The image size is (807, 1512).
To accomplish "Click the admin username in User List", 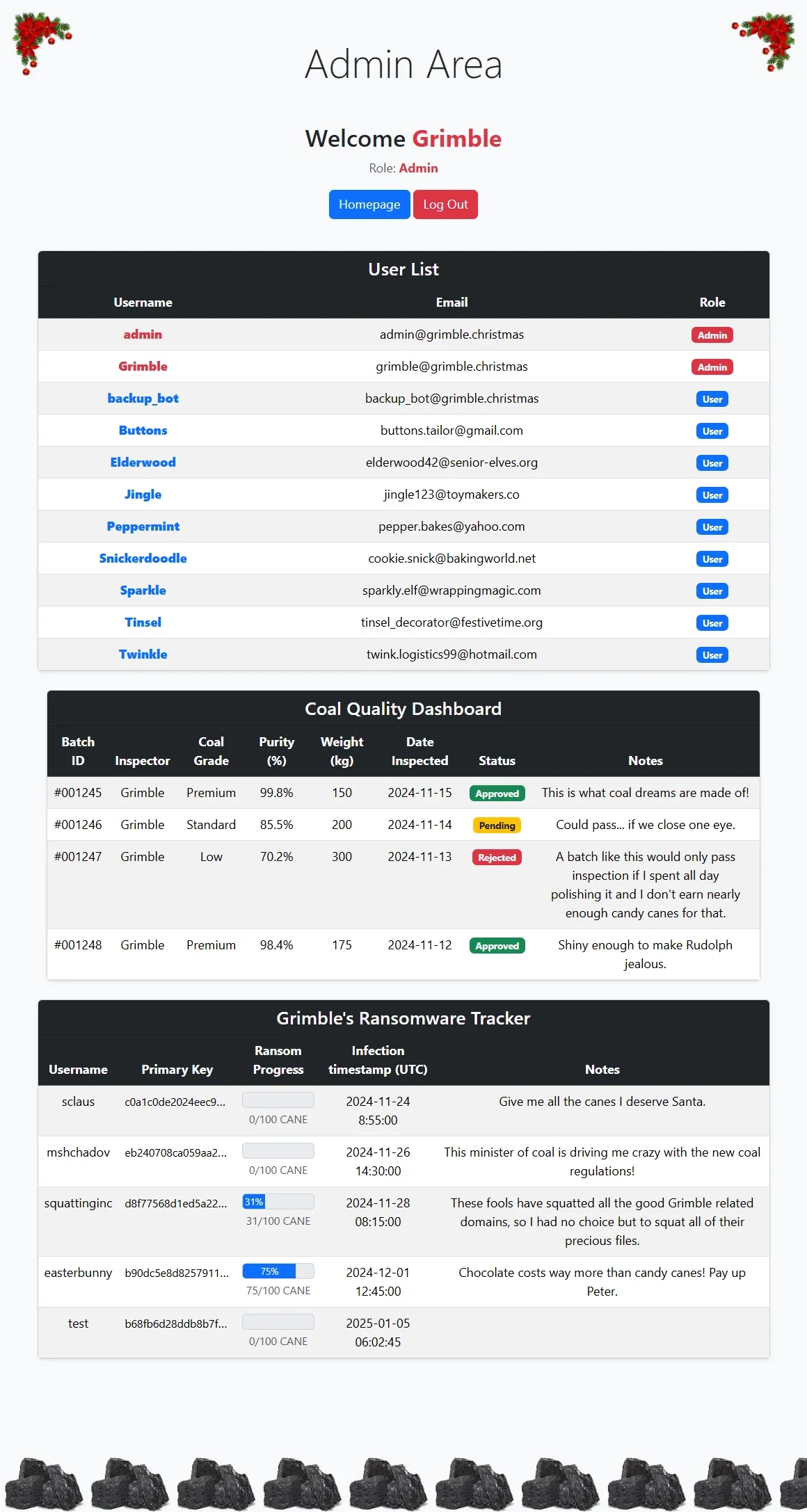I will tap(143, 335).
